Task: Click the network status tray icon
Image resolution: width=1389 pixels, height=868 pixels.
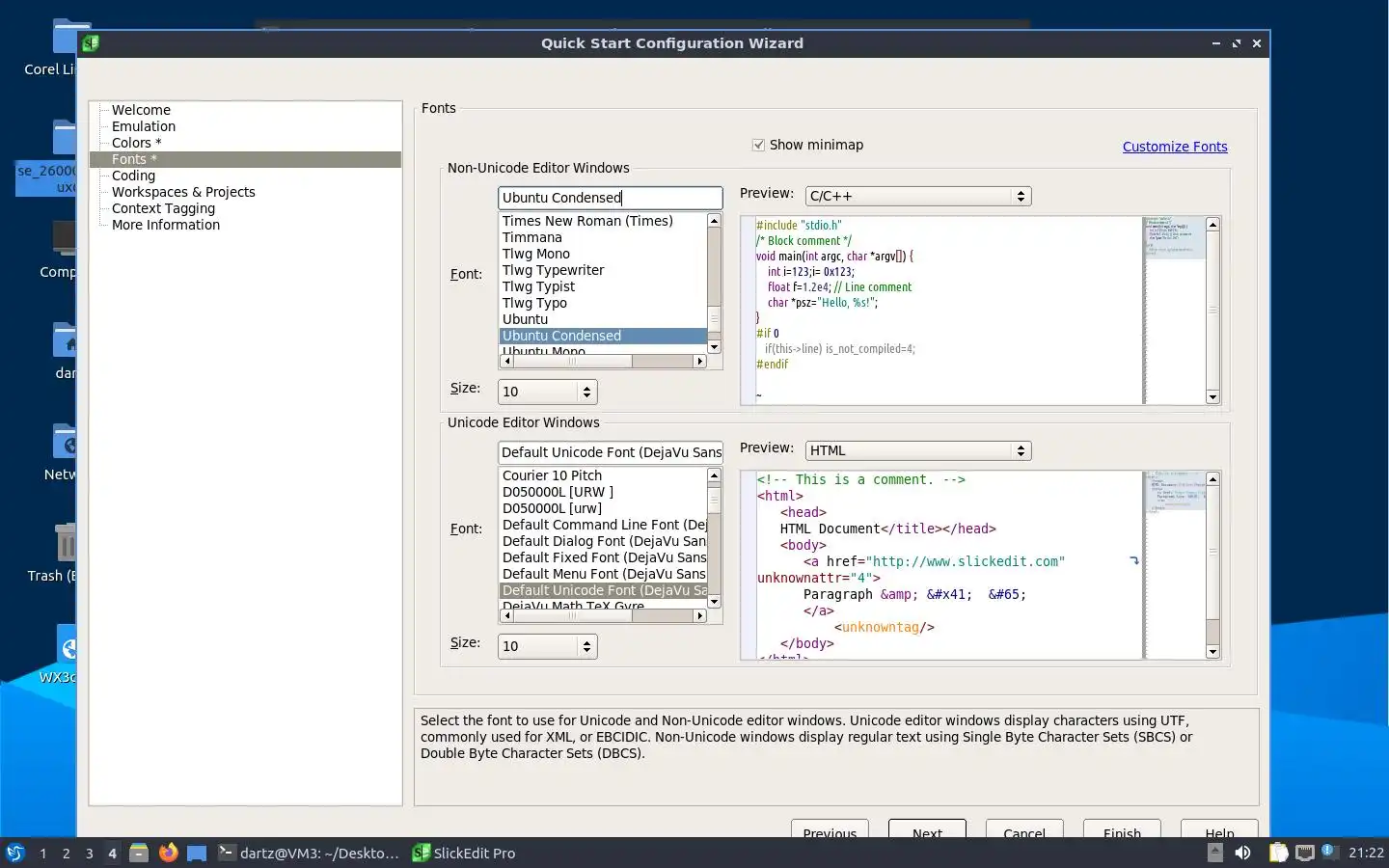Action: (x=1305, y=853)
